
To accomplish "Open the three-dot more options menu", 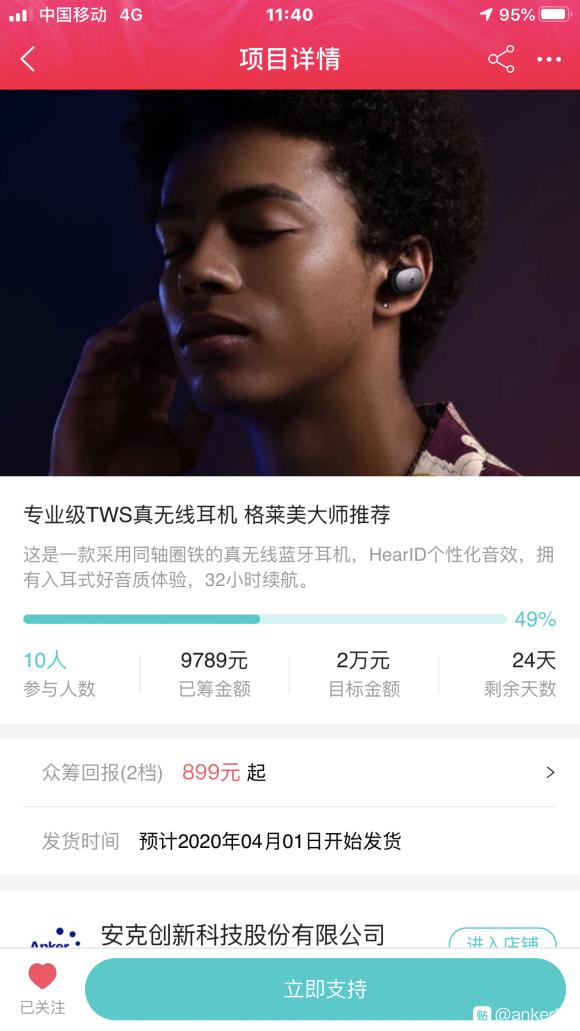I will 549,59.
